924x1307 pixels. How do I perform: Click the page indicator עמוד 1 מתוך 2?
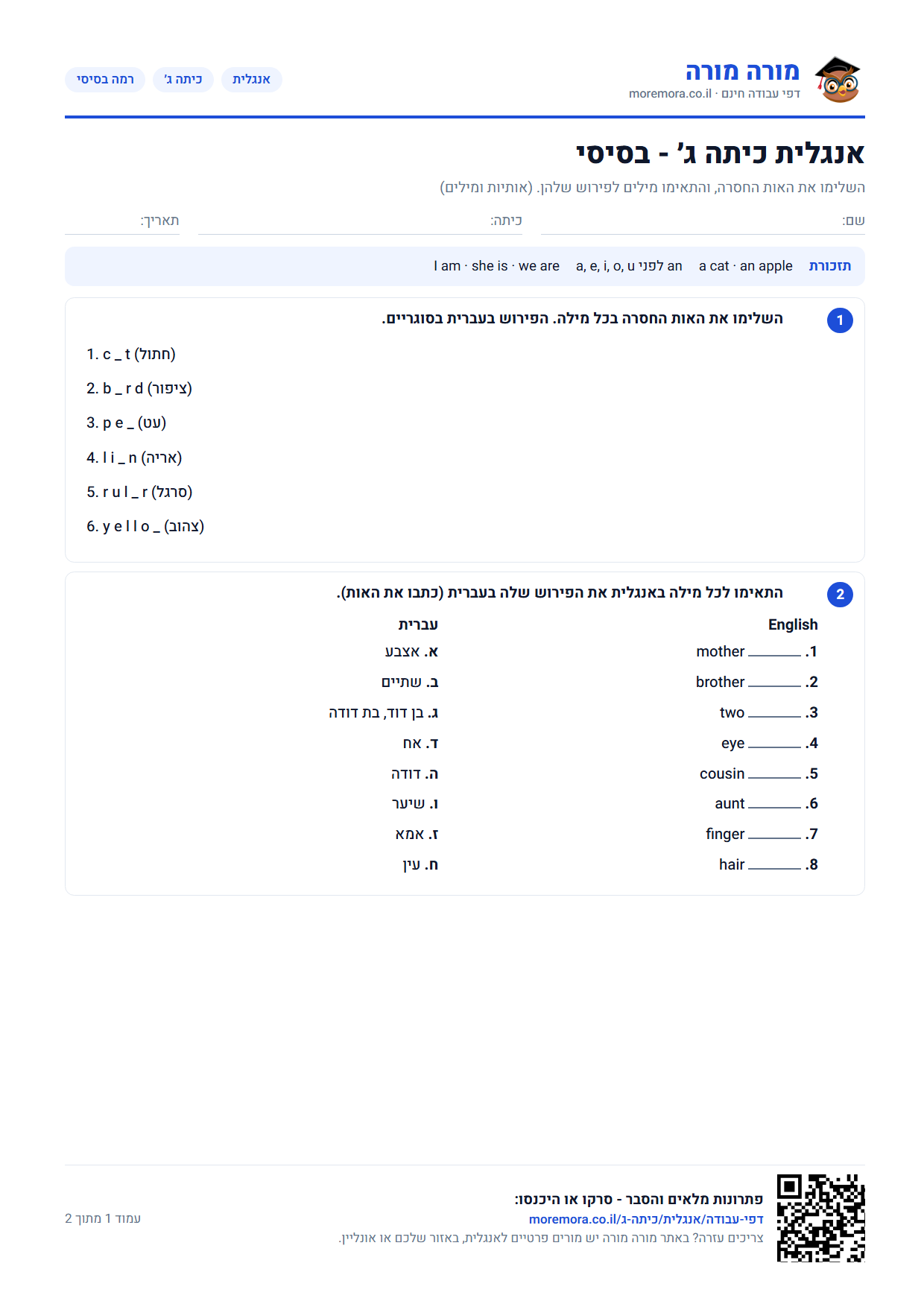[103, 1218]
